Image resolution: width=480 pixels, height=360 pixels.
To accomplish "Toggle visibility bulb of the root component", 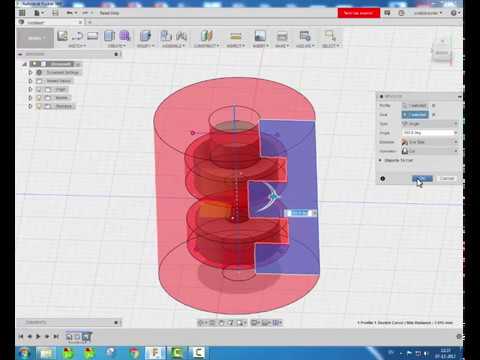I will pyautogui.click(x=35, y=64).
